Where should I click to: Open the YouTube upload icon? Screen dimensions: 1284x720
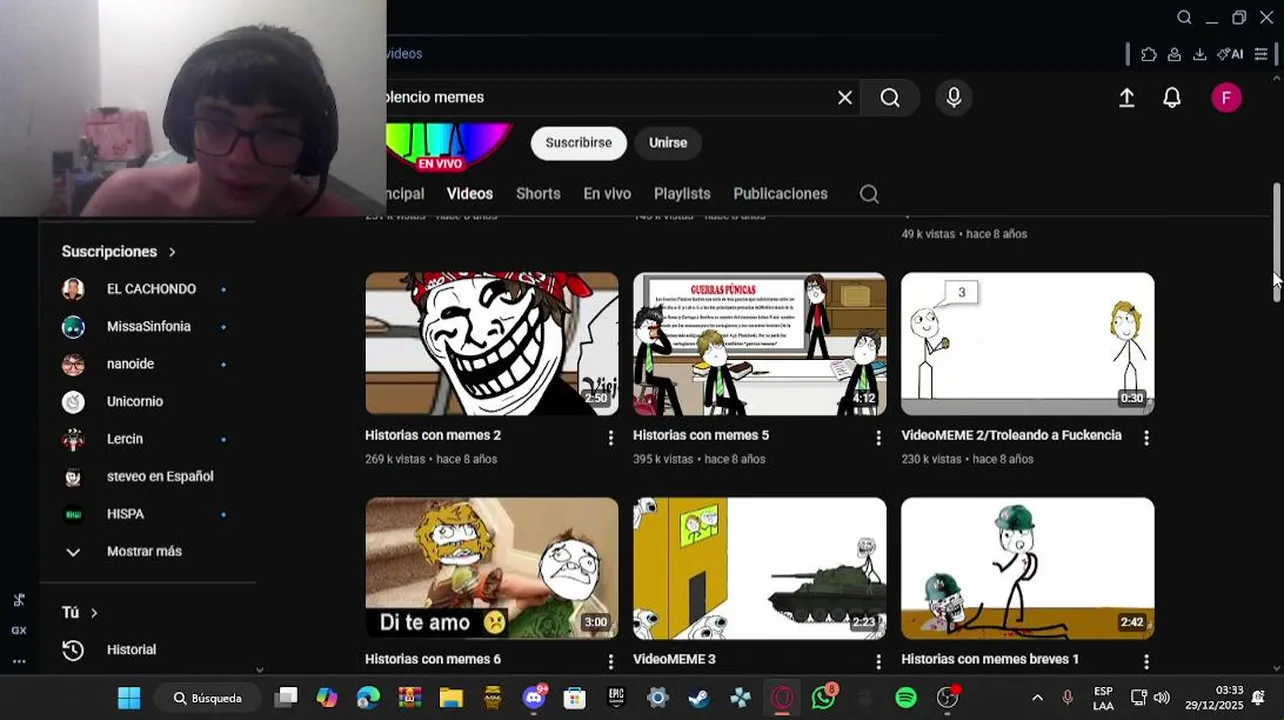(x=1126, y=97)
